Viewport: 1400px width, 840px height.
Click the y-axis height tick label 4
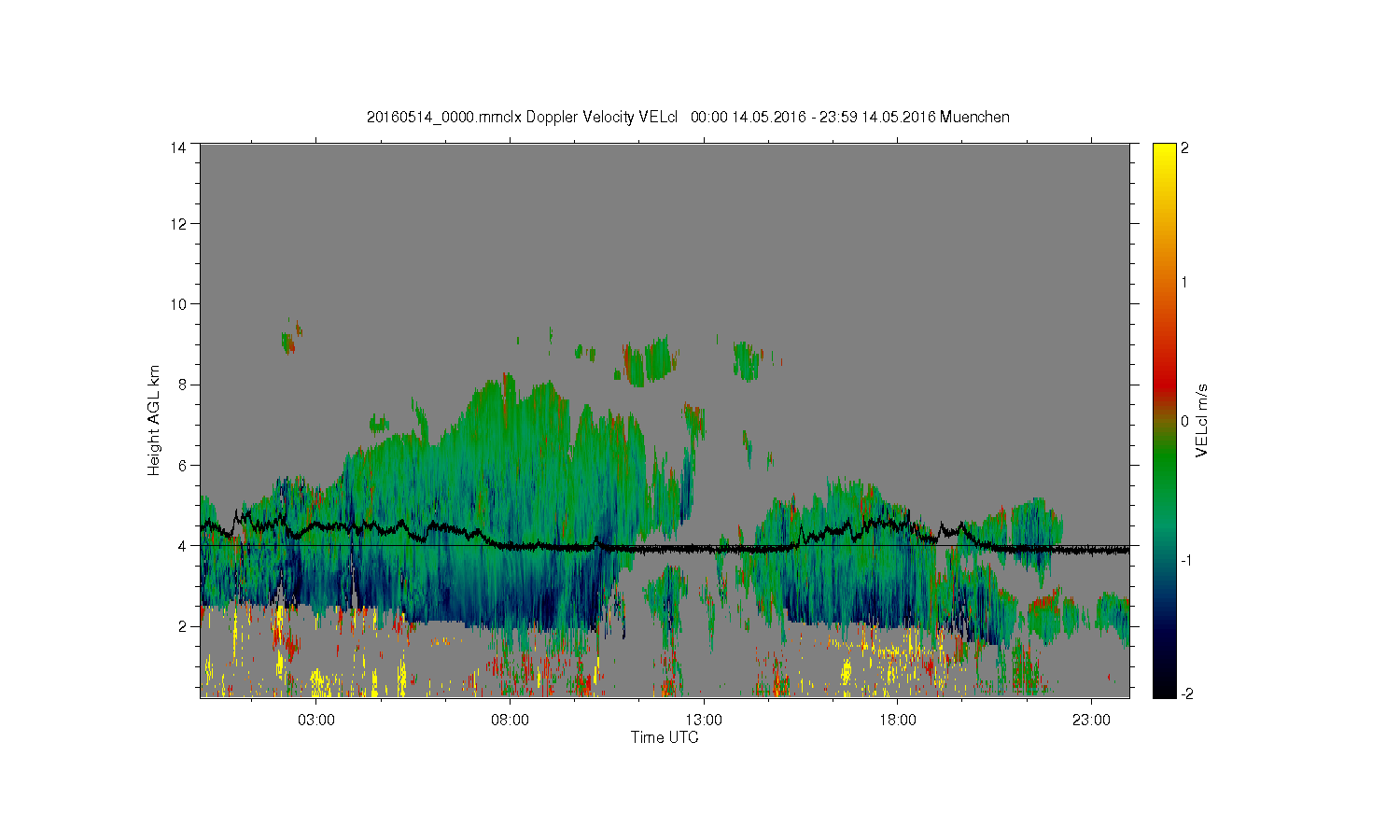click(x=182, y=545)
